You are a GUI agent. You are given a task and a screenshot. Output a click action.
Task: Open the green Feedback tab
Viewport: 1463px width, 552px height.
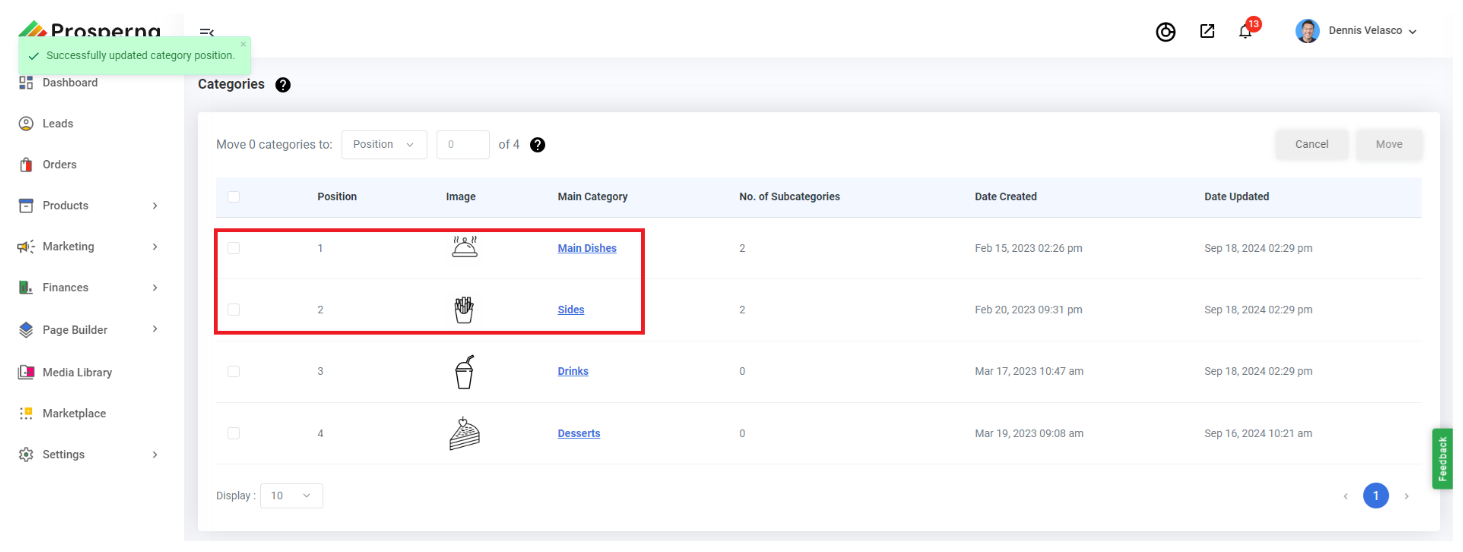click(x=1442, y=459)
